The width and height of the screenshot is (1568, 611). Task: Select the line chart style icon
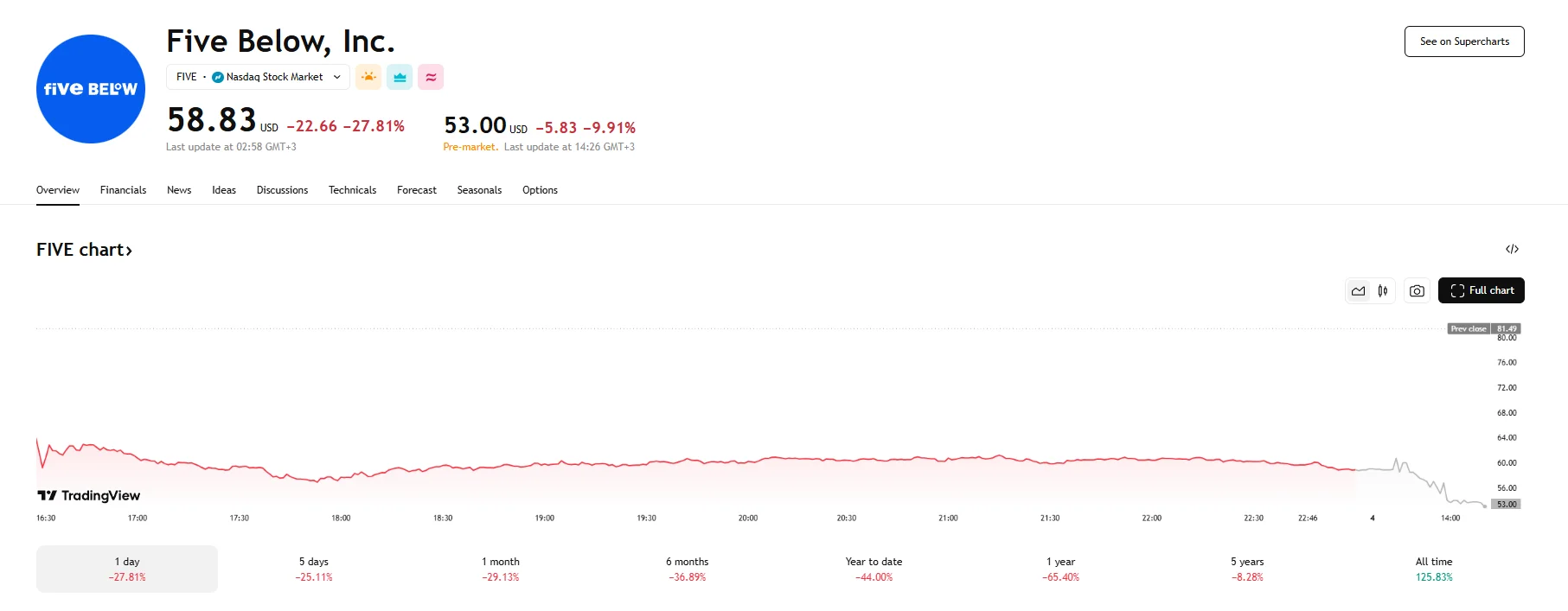pyautogui.click(x=1357, y=290)
